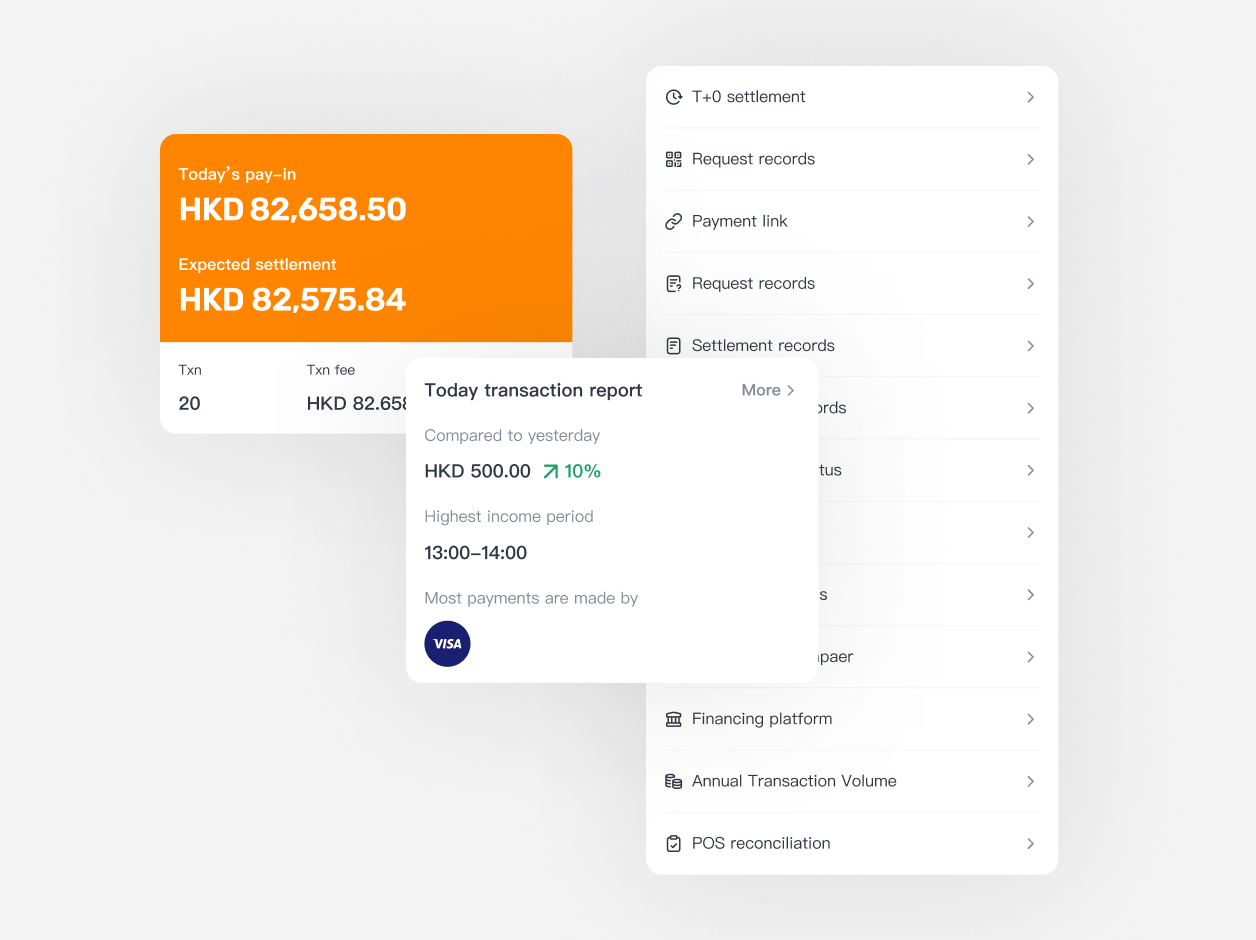Screen dimensions: 1256x940
Task: Expand the T+0 settlement row chevron
Action: [1030, 97]
